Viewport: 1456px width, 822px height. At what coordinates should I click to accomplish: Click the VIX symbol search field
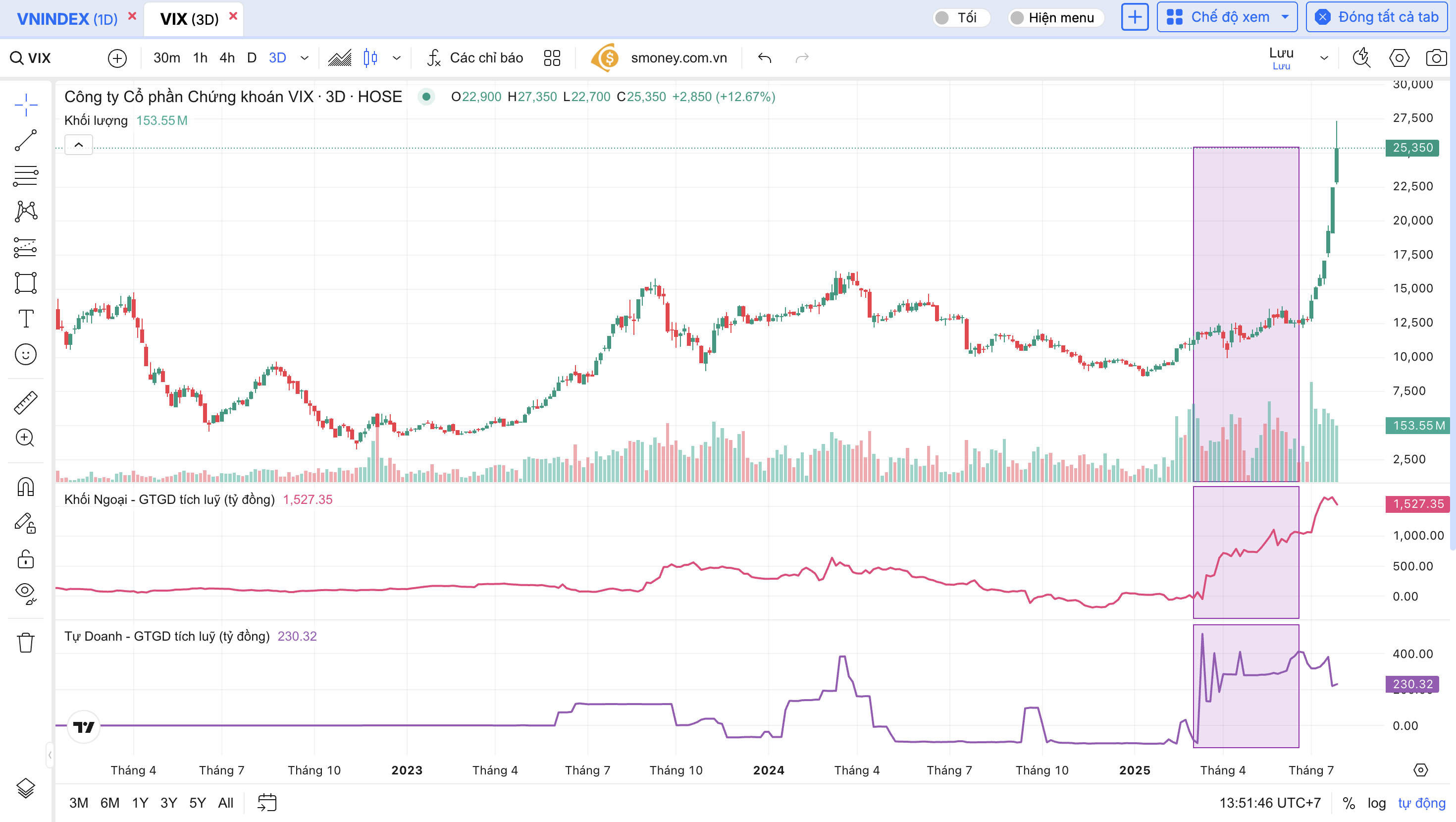pos(40,57)
